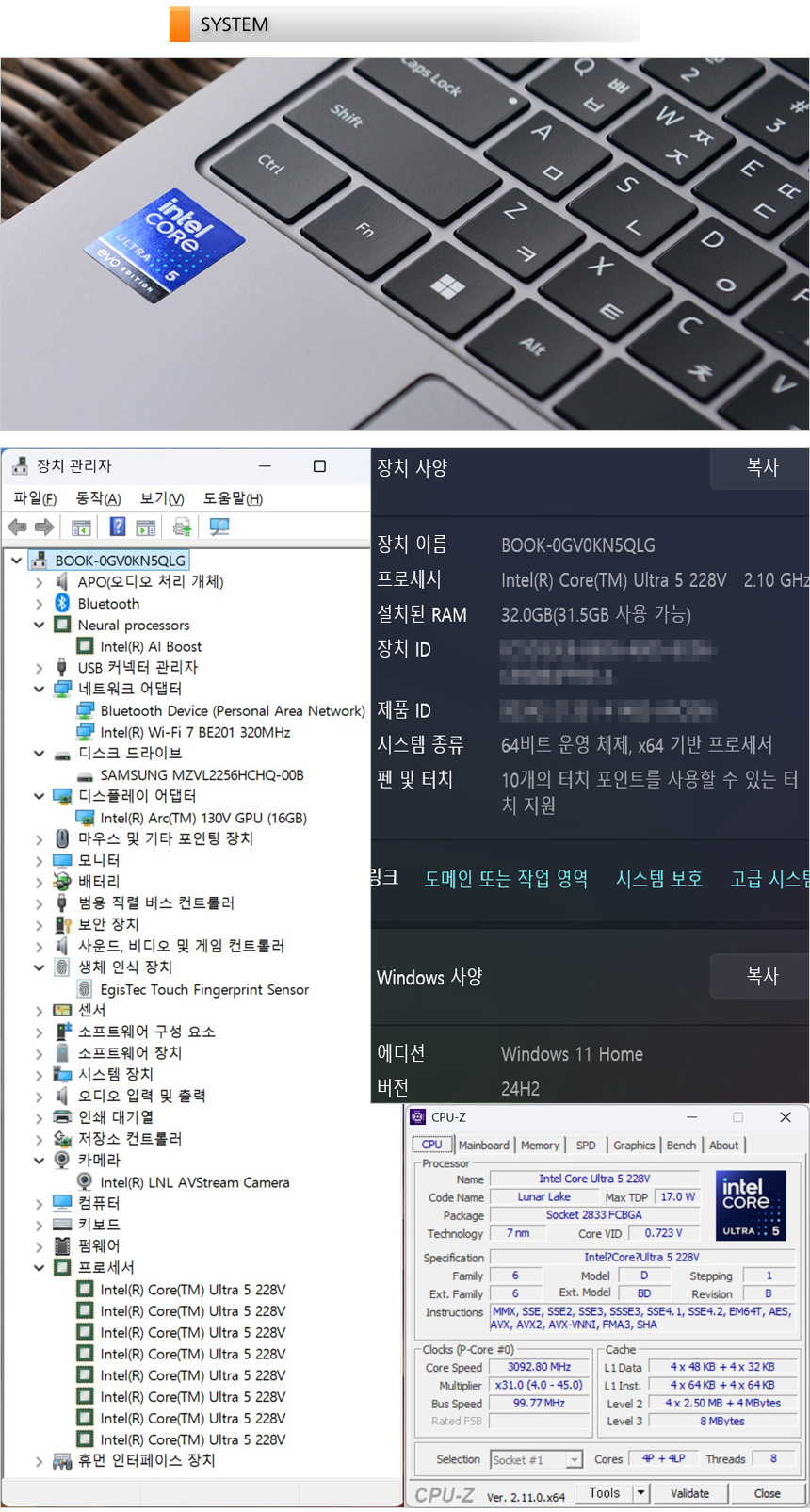
Task: Click the Intel Core Ultra 5 logo in CPU-Z
Action: pyautogui.click(x=750, y=1204)
